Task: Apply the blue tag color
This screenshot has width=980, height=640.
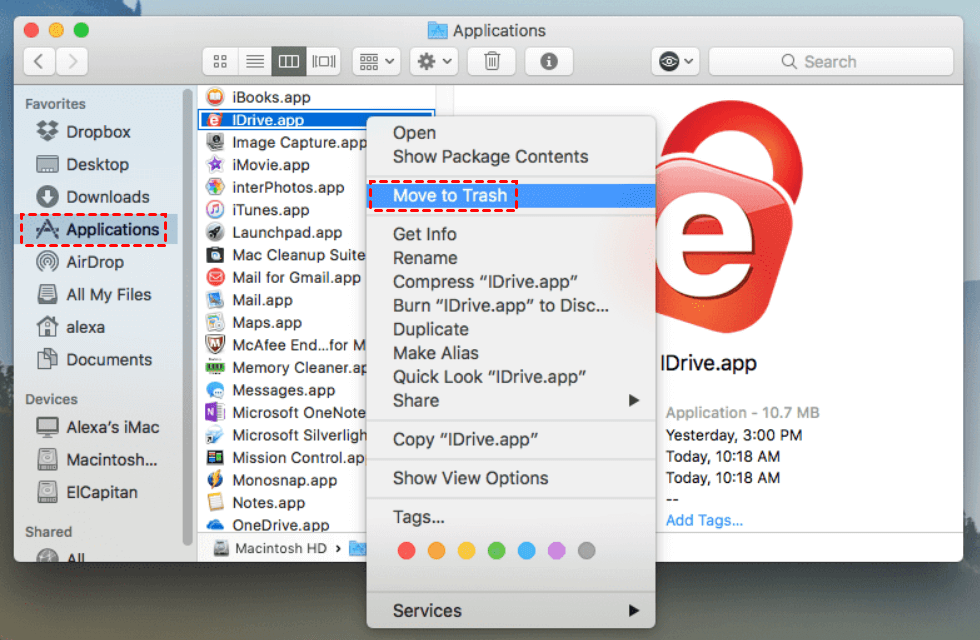Action: pyautogui.click(x=526, y=551)
